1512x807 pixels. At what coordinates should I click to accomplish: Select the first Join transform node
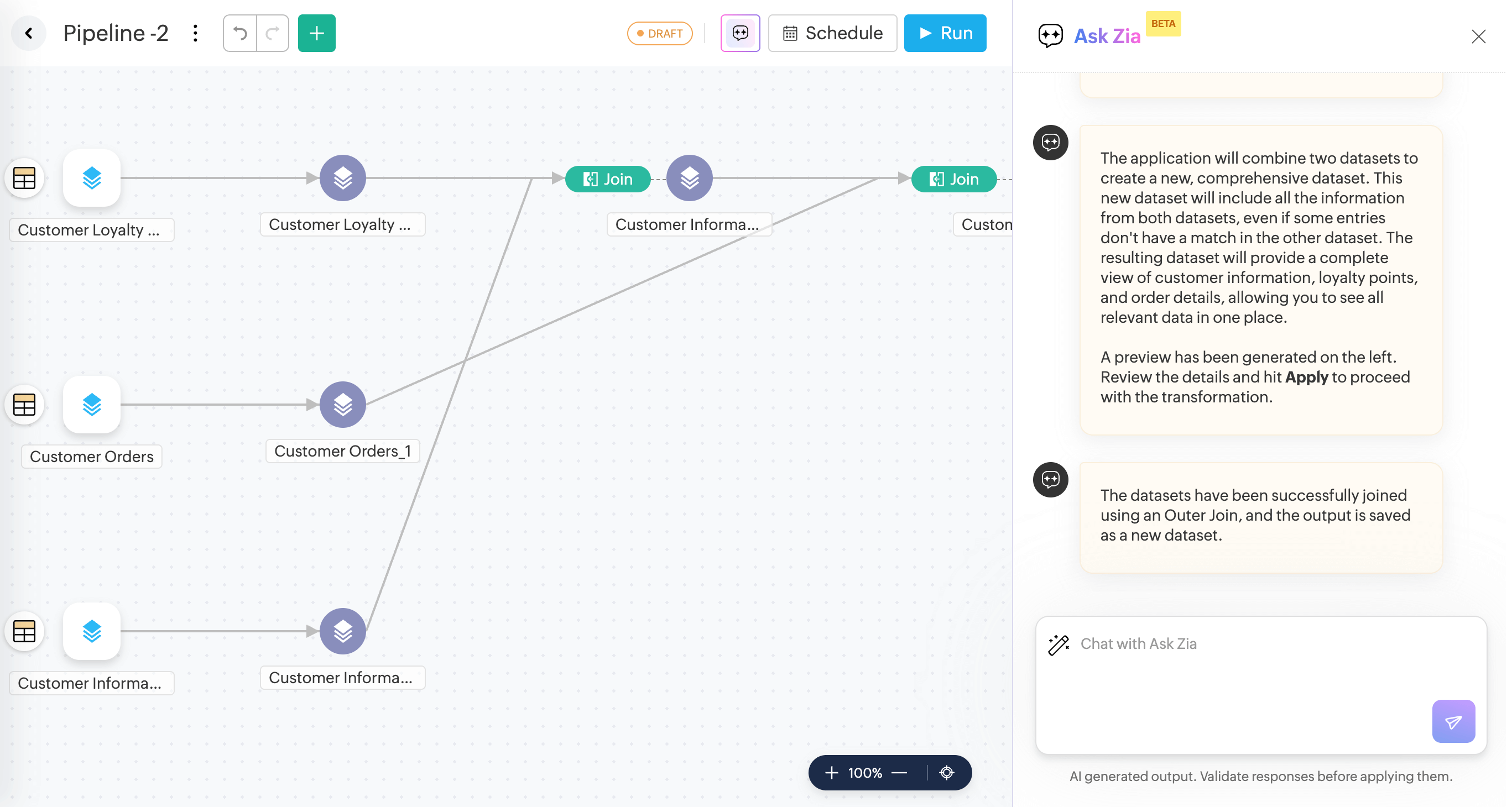tap(607, 179)
